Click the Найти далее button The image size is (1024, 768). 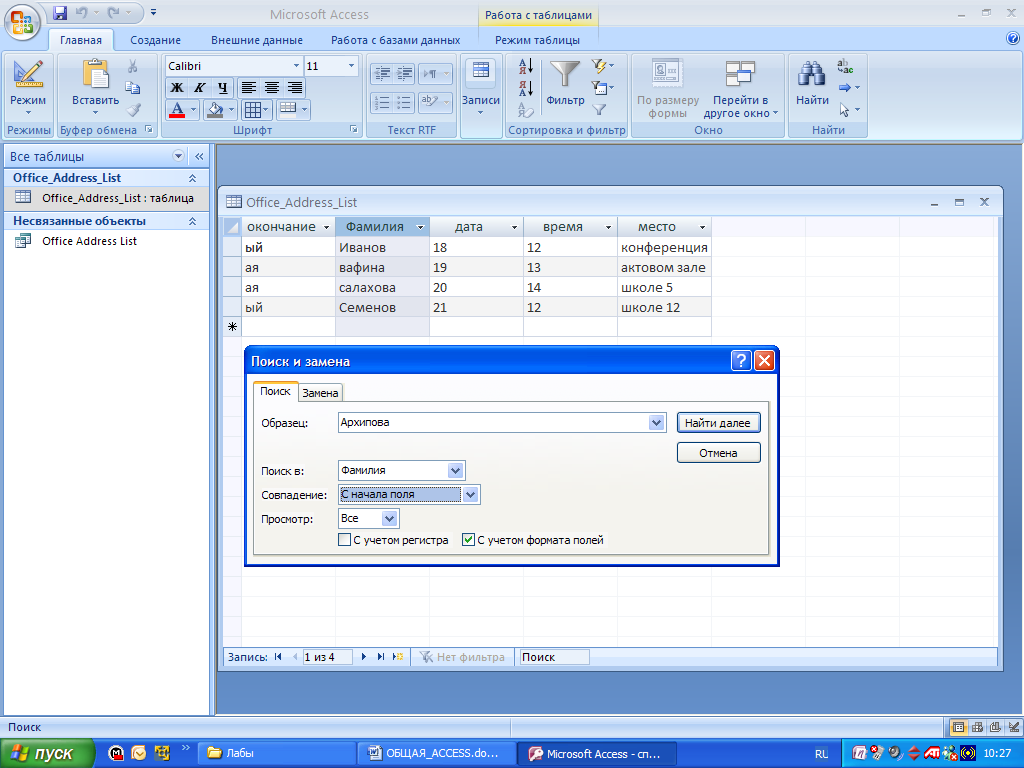click(x=718, y=423)
